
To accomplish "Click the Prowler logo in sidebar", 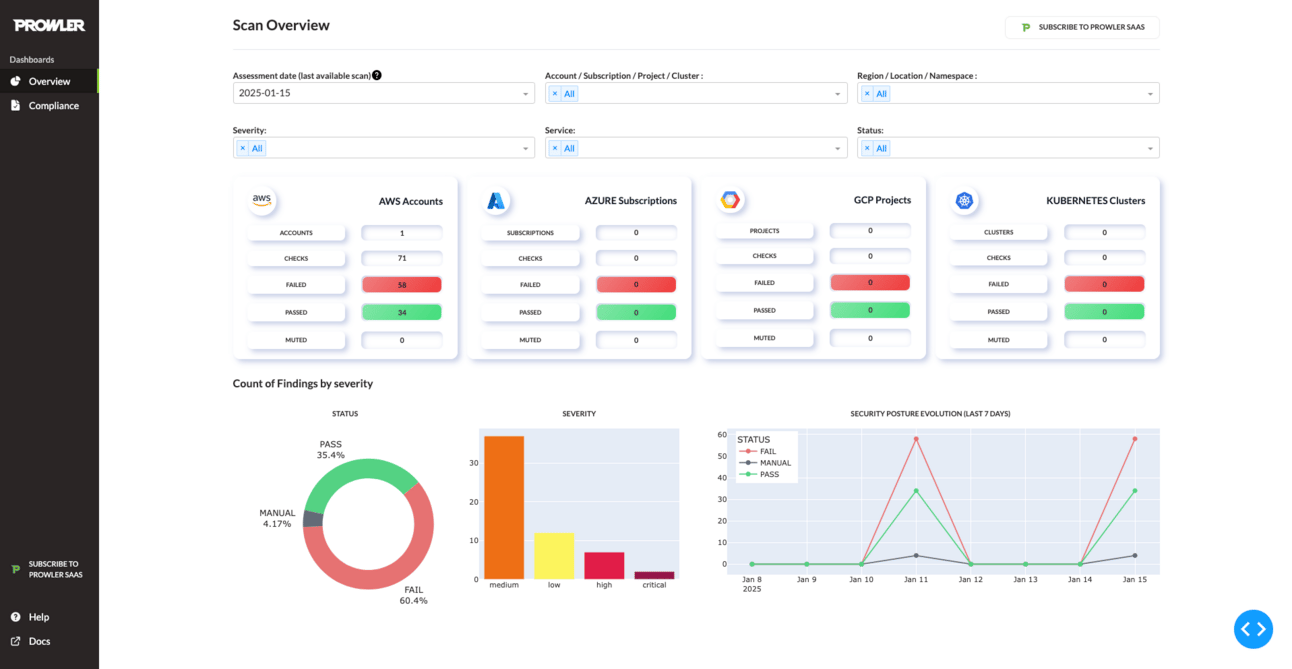I will pyautogui.click(x=49, y=25).
